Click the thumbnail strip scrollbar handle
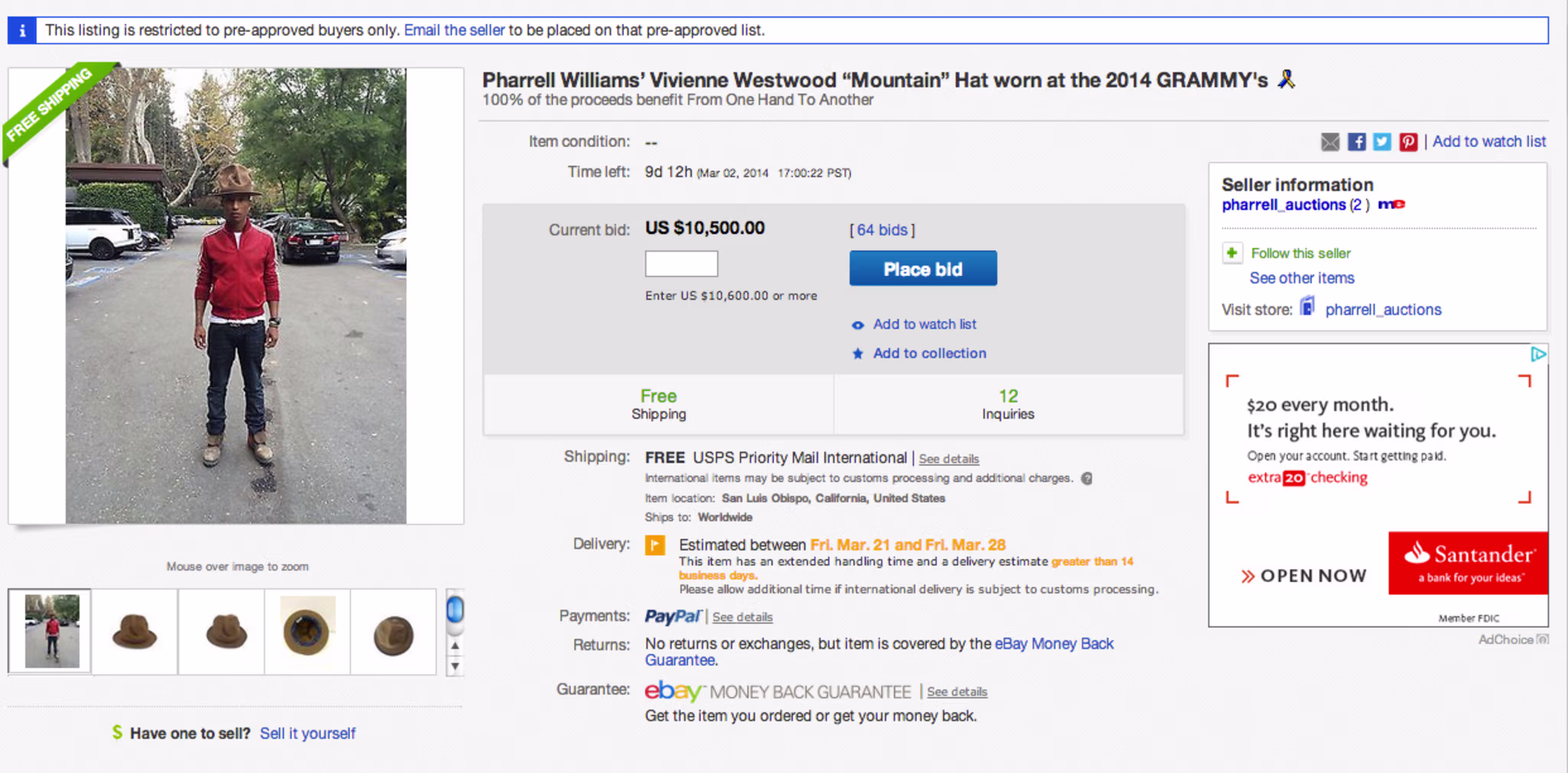This screenshot has width=1568, height=773. (x=455, y=610)
